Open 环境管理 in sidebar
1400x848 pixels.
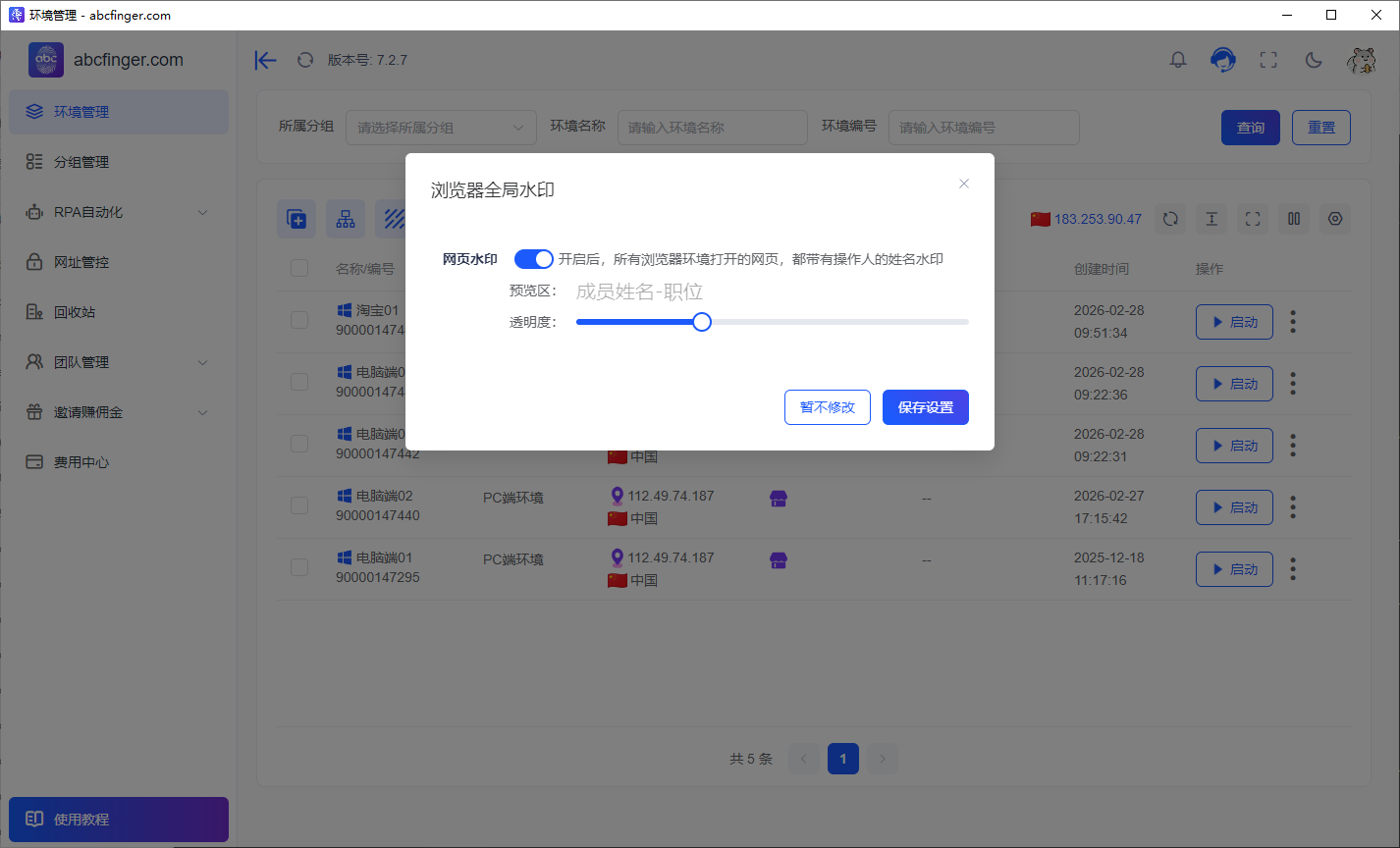tap(119, 112)
